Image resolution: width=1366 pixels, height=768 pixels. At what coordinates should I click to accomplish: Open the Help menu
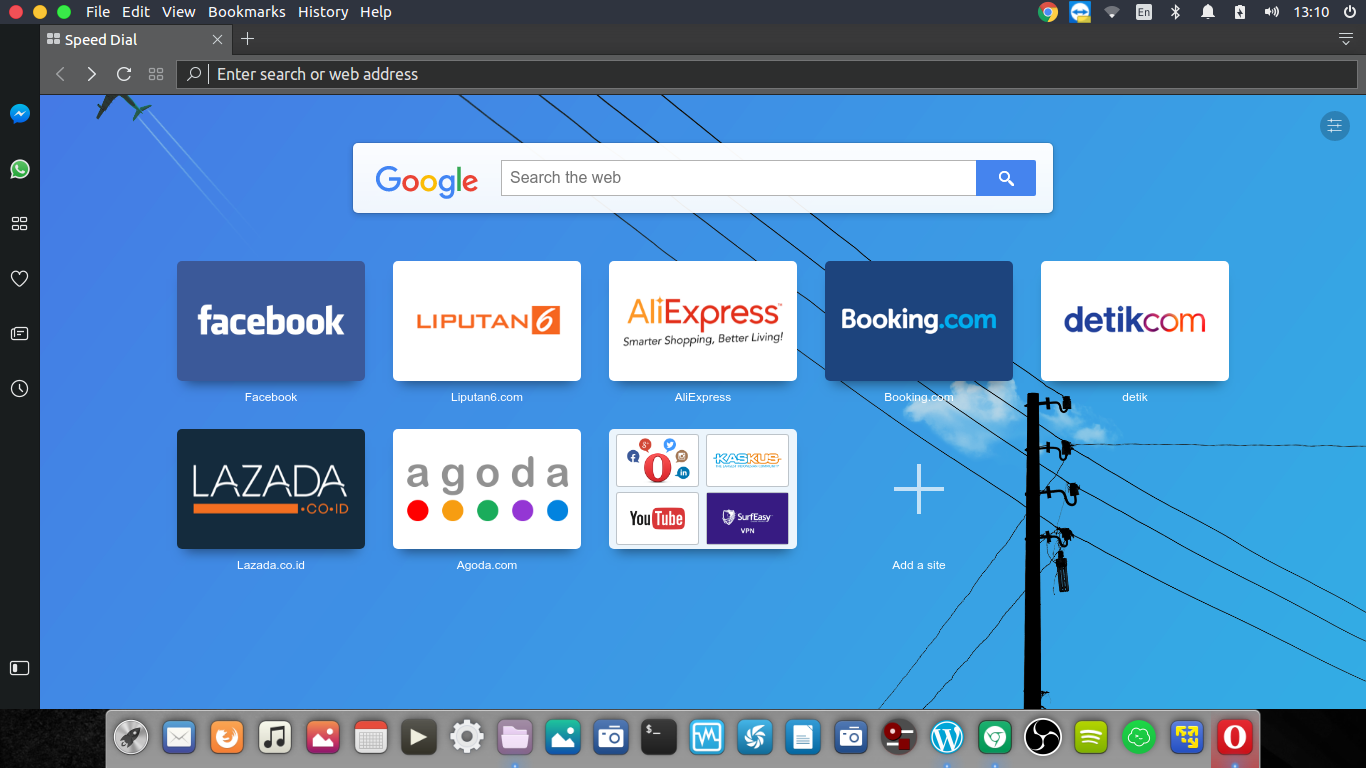point(376,12)
